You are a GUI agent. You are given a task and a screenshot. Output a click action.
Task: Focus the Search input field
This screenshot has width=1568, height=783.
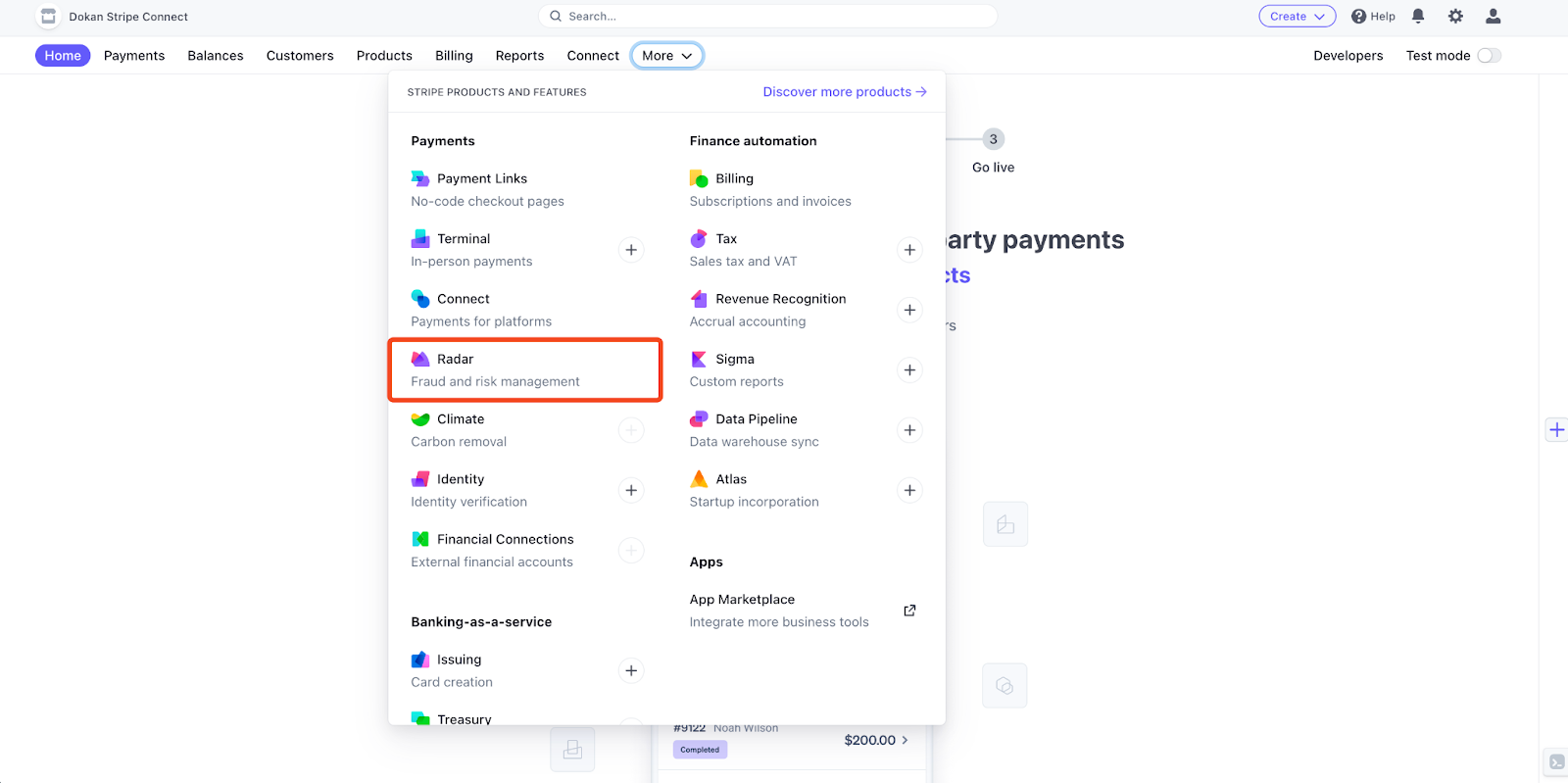[767, 16]
